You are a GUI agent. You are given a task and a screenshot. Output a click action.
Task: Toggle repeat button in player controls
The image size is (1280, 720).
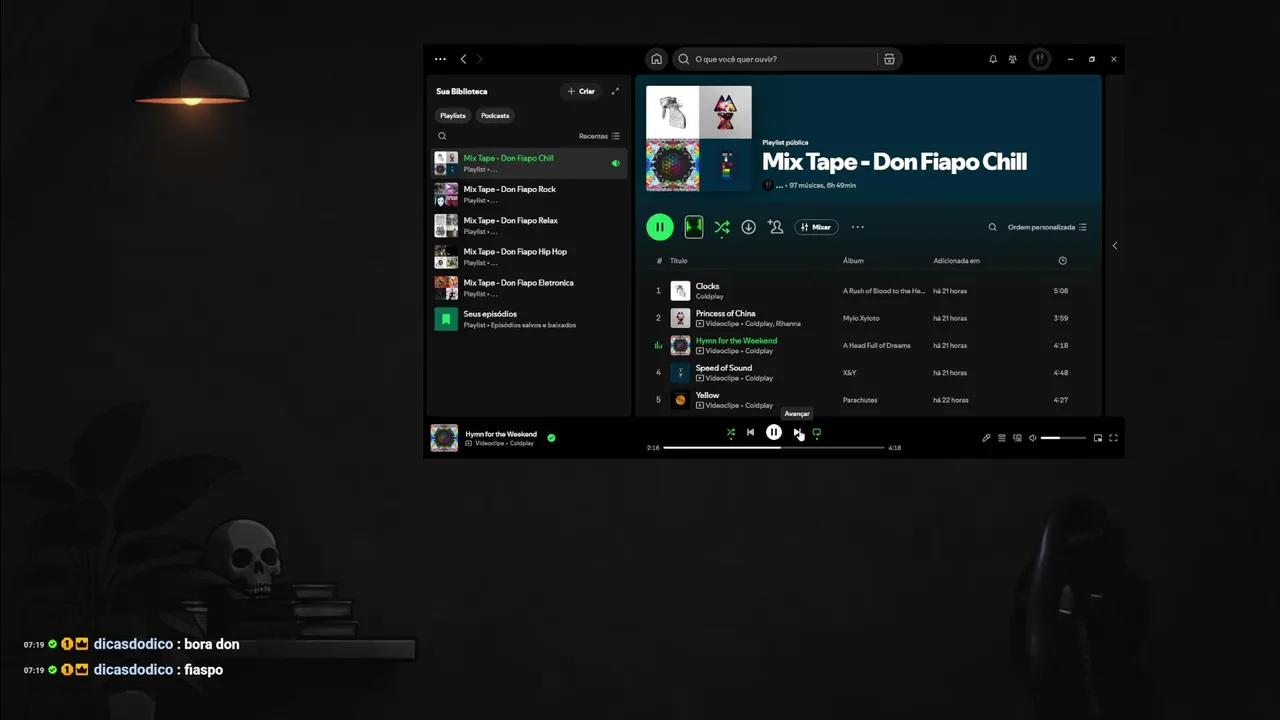click(x=817, y=433)
